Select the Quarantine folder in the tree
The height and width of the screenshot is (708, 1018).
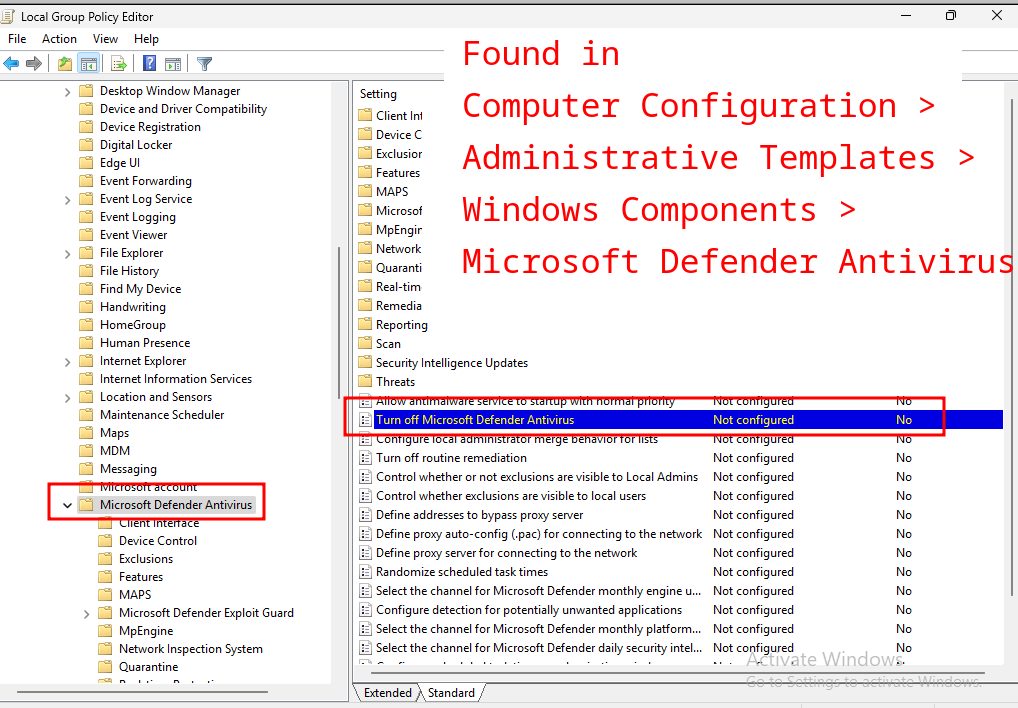[148, 667]
